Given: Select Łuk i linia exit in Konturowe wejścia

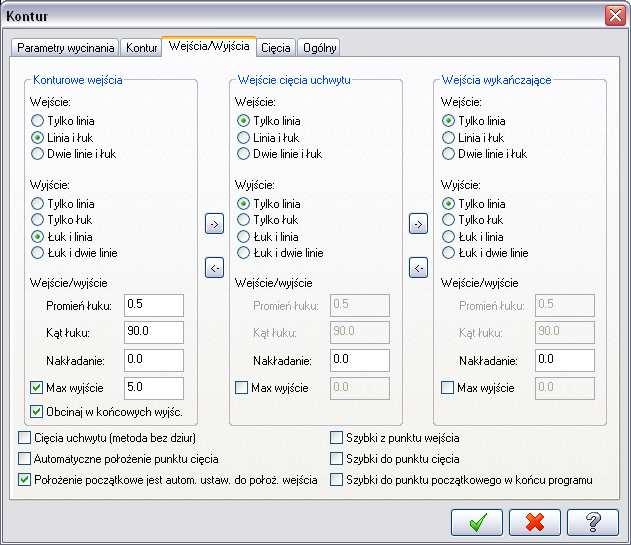Looking at the screenshot, I should 62,237.
